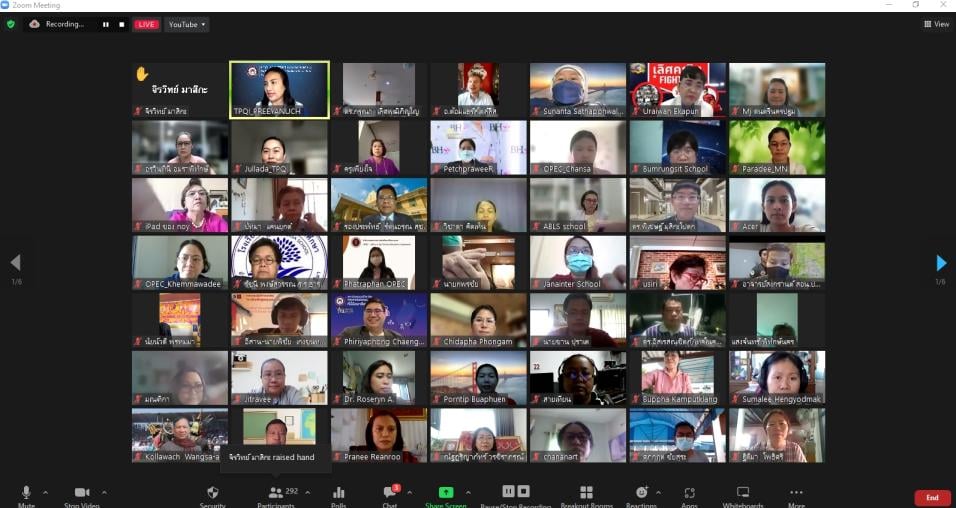The width and height of the screenshot is (956, 508).
Task: Select Acer participant video tile
Action: (x=777, y=205)
